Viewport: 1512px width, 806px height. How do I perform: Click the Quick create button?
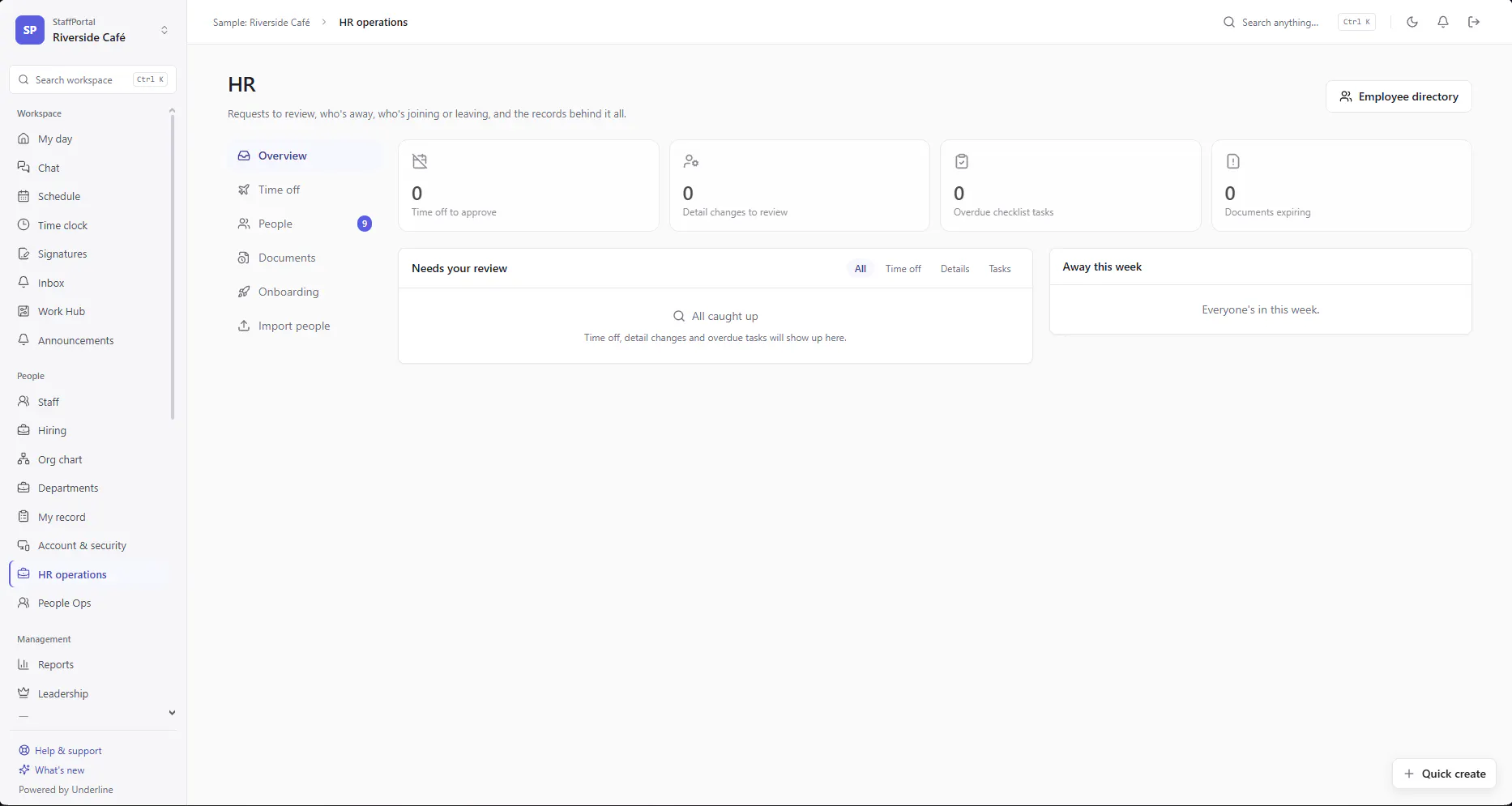[x=1444, y=774]
